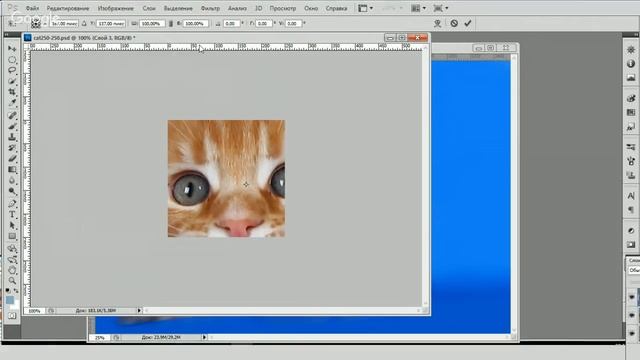
Task: Open the Файл menu
Action: point(32,8)
